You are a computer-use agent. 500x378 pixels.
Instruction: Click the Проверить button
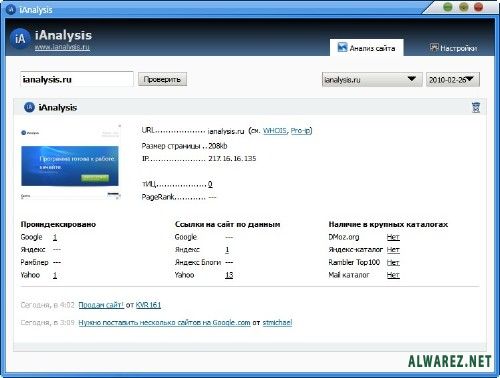tap(162, 79)
